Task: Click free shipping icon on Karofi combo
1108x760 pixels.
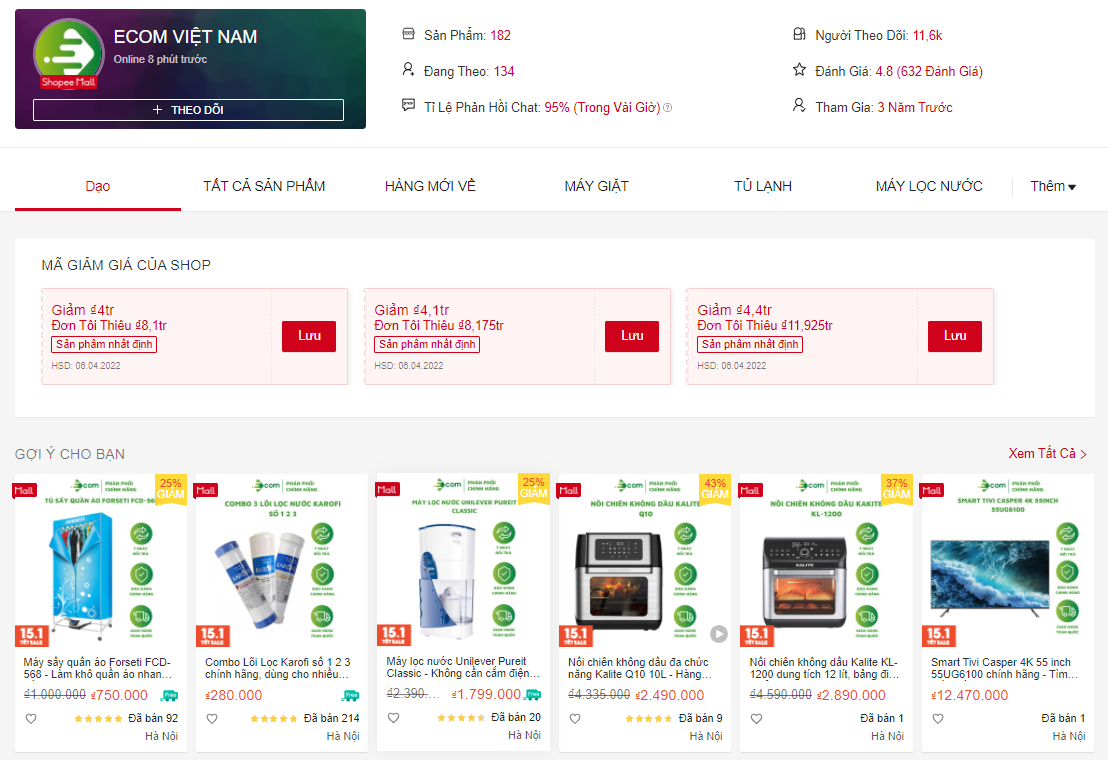Action: pyautogui.click(x=350, y=696)
